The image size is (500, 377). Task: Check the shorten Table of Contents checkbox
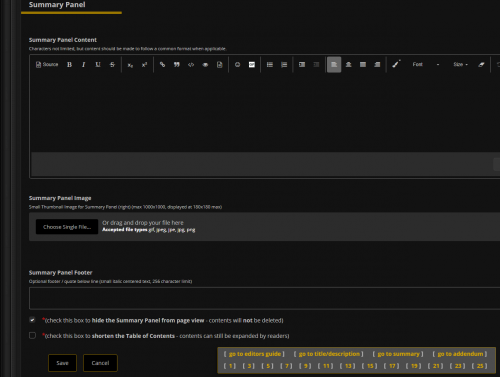(x=32, y=335)
